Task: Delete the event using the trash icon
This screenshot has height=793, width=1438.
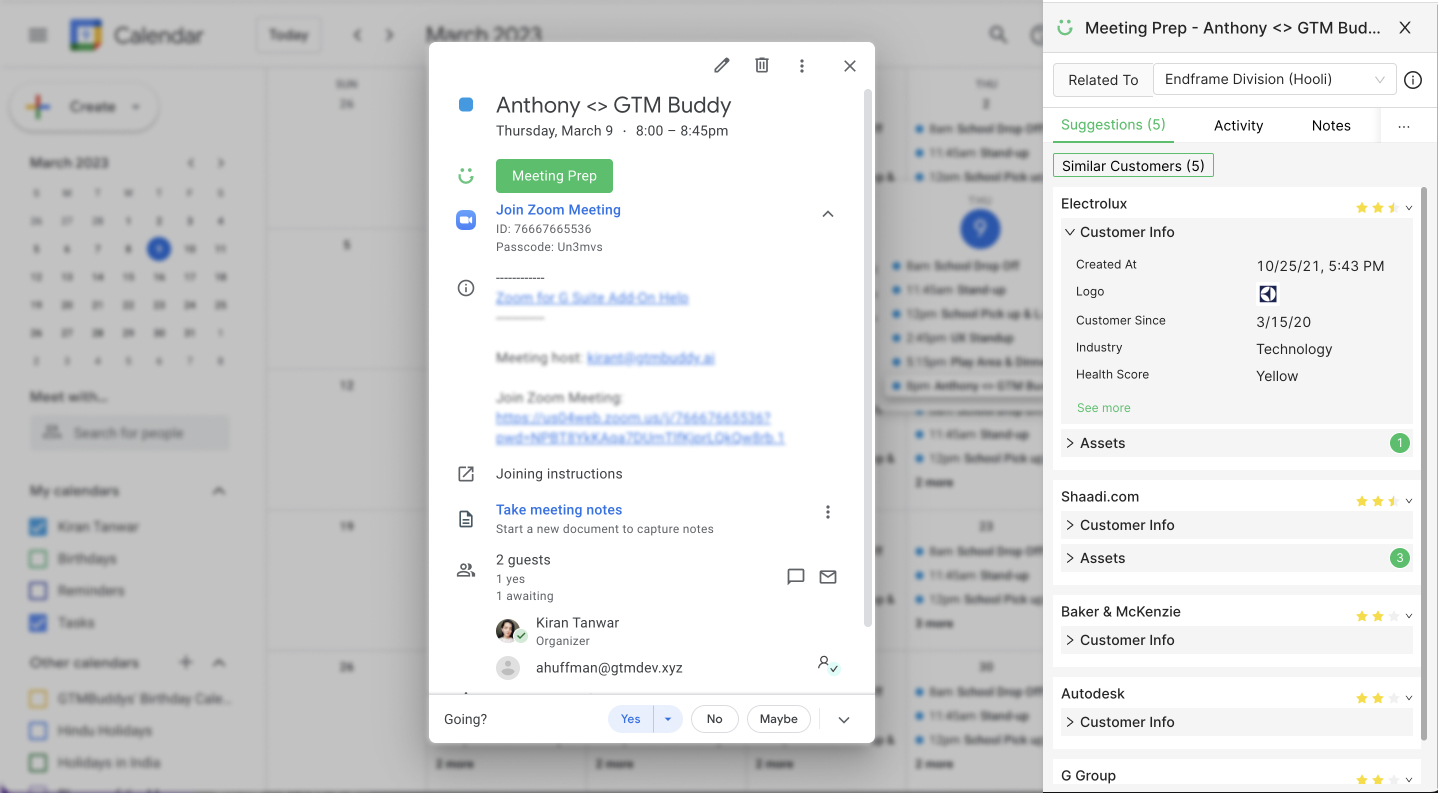Action: click(761, 64)
